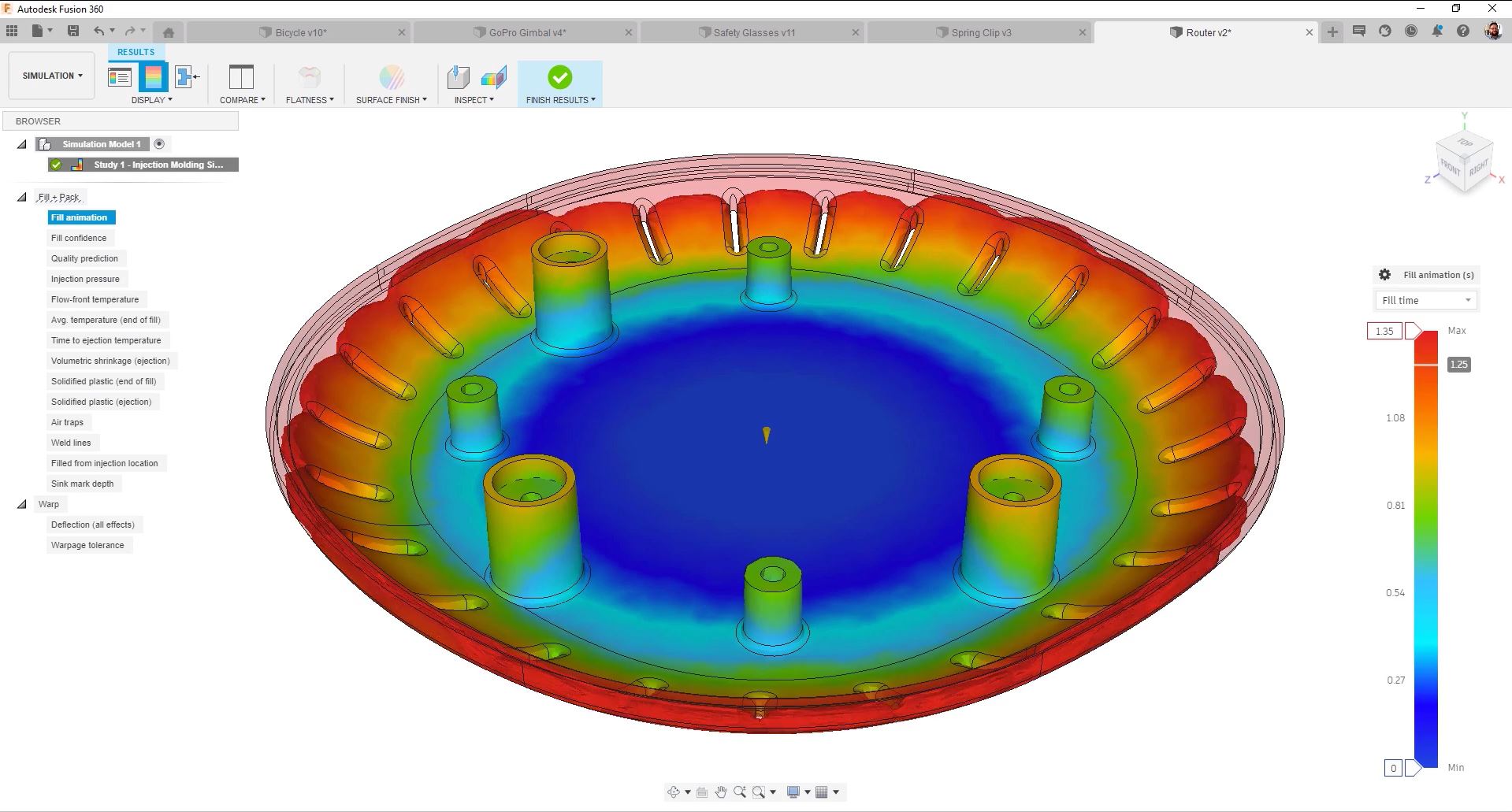Viewport: 1512px width, 812px height.
Task: Click the Surface Finish tool icon
Action: pyautogui.click(x=390, y=78)
